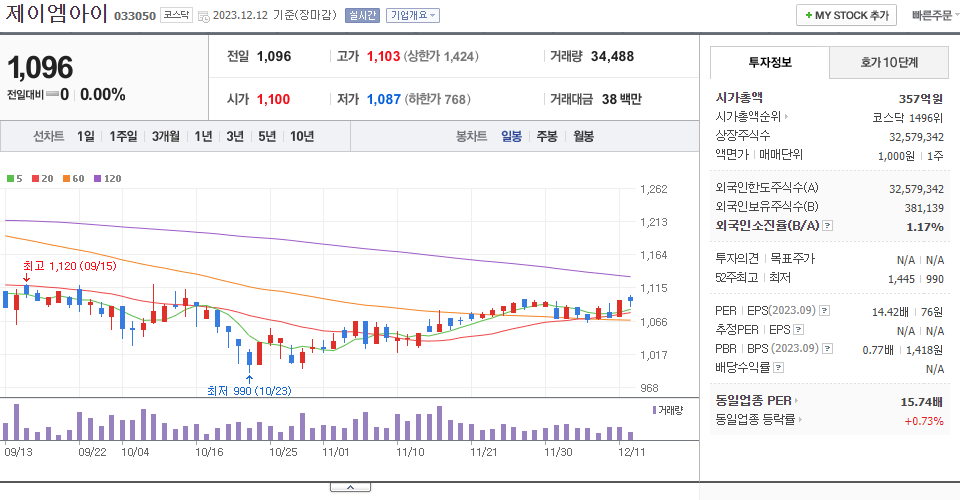Click the 실시간 realtime badge
Screen dimensions: 960x500
pos(362,15)
